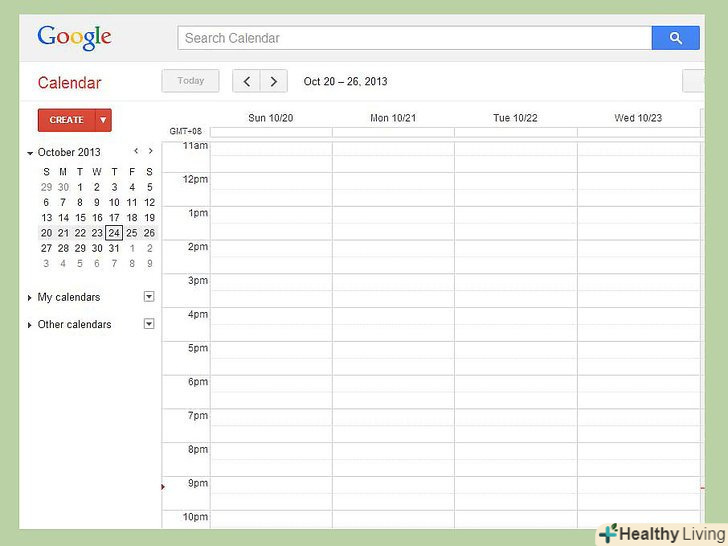Screen dimensions: 728x546
Task: Select October 10 in mini calendar
Action: pyautogui.click(x=114, y=202)
